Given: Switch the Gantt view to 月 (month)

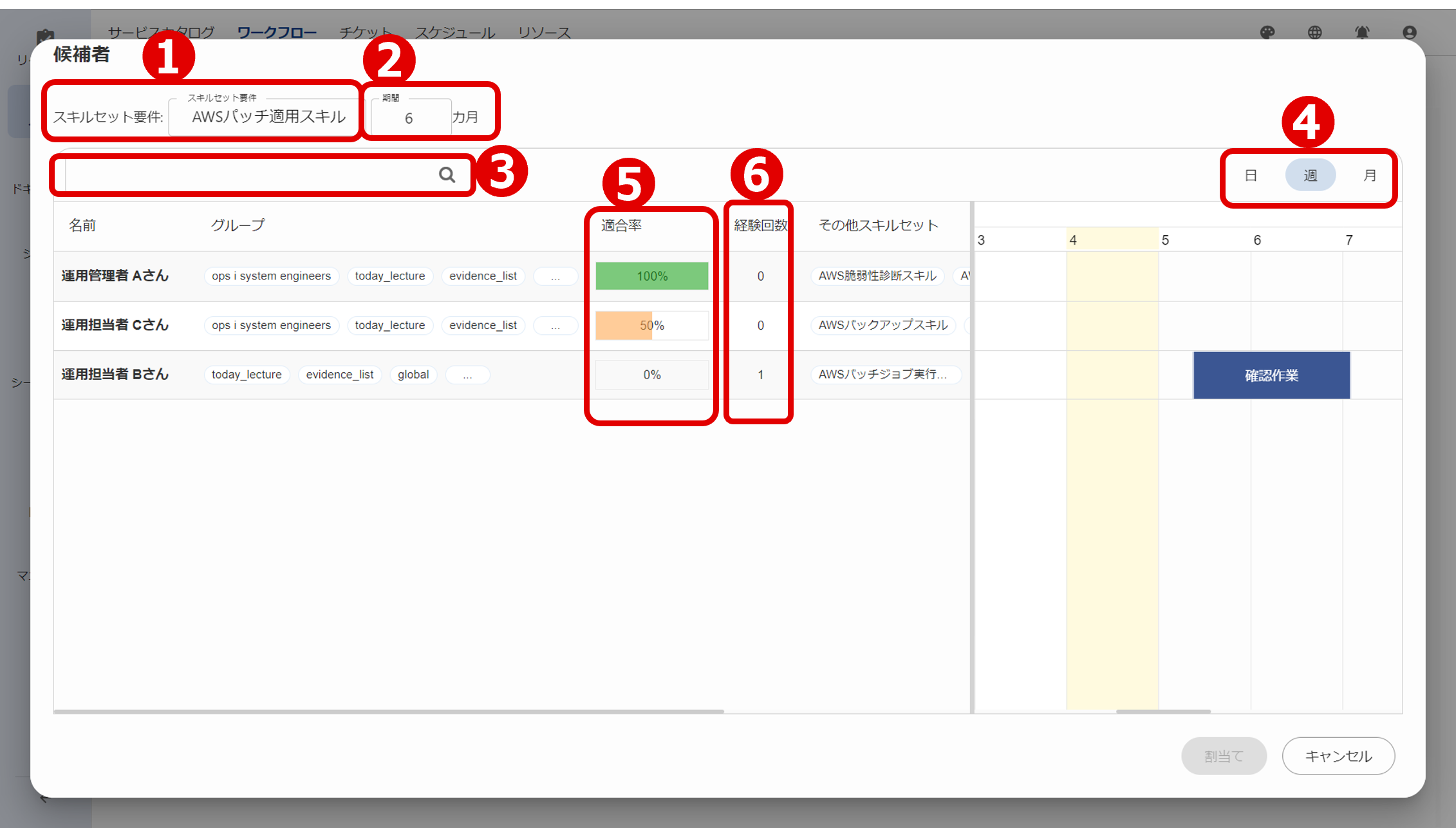Looking at the screenshot, I should click(x=1370, y=174).
